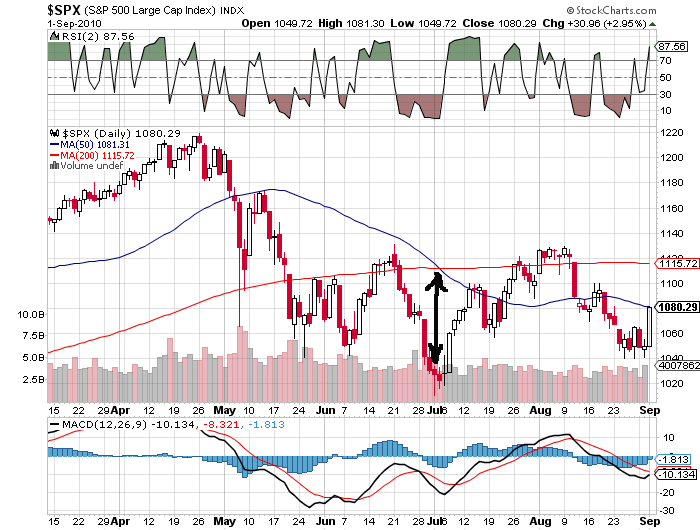
Task: Click the 1140 price axis label
Action: point(671,233)
